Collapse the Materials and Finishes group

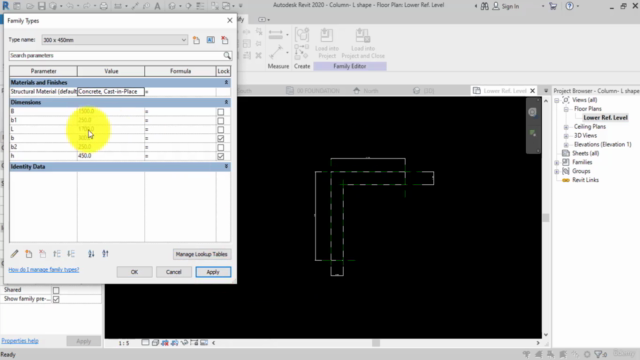tap(226, 82)
